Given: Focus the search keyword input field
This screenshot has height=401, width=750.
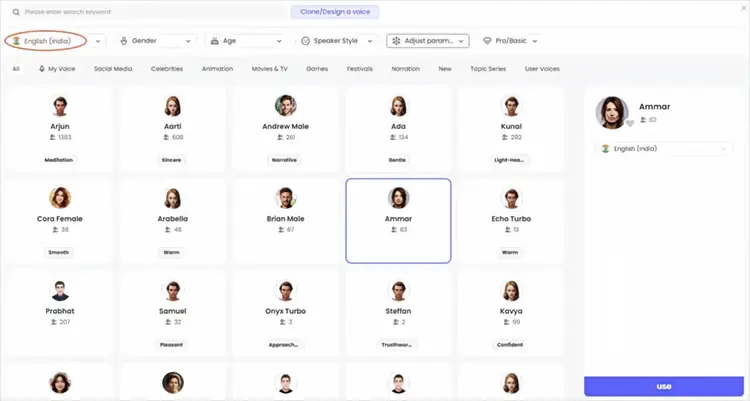Looking at the screenshot, I should click(x=153, y=12).
